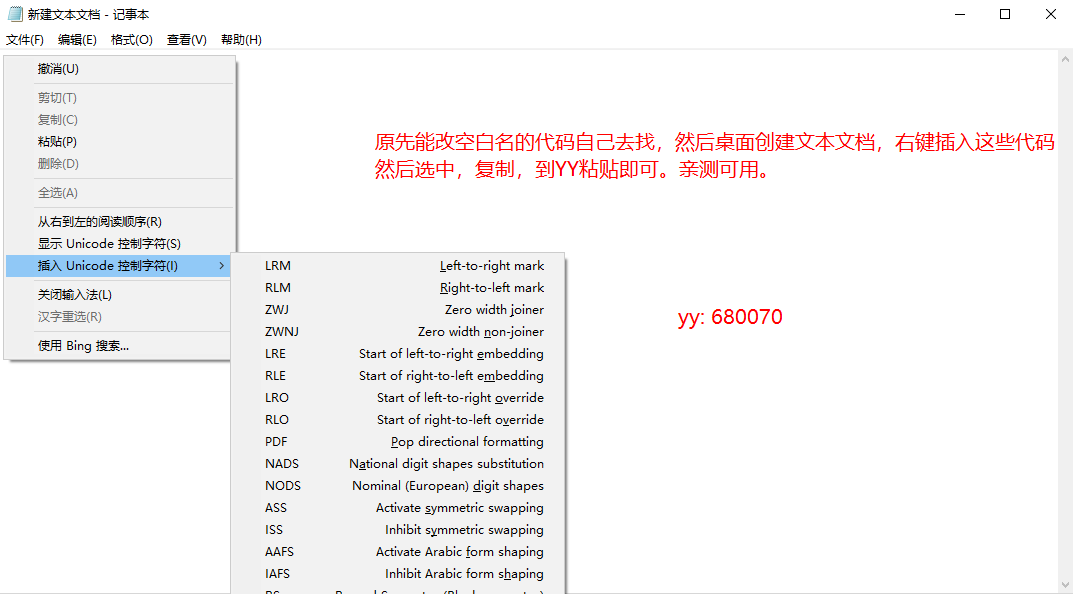
Task: Open the 查看 menu
Action: coord(186,39)
